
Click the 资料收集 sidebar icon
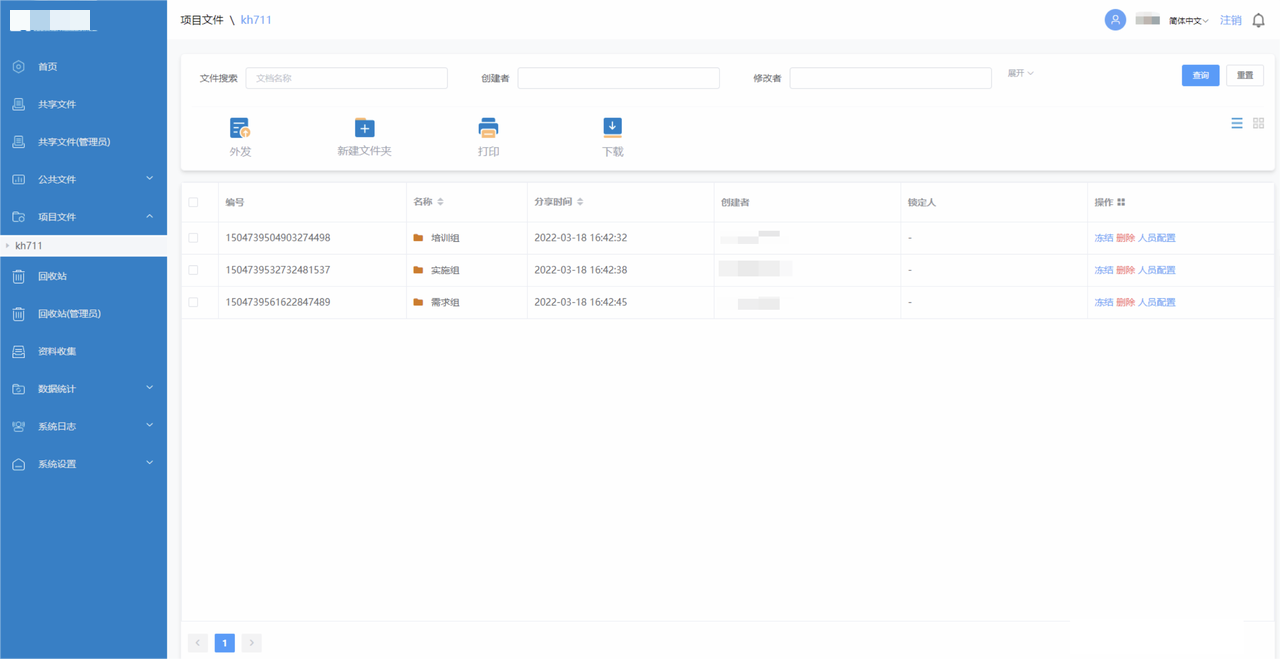pyautogui.click(x=18, y=351)
